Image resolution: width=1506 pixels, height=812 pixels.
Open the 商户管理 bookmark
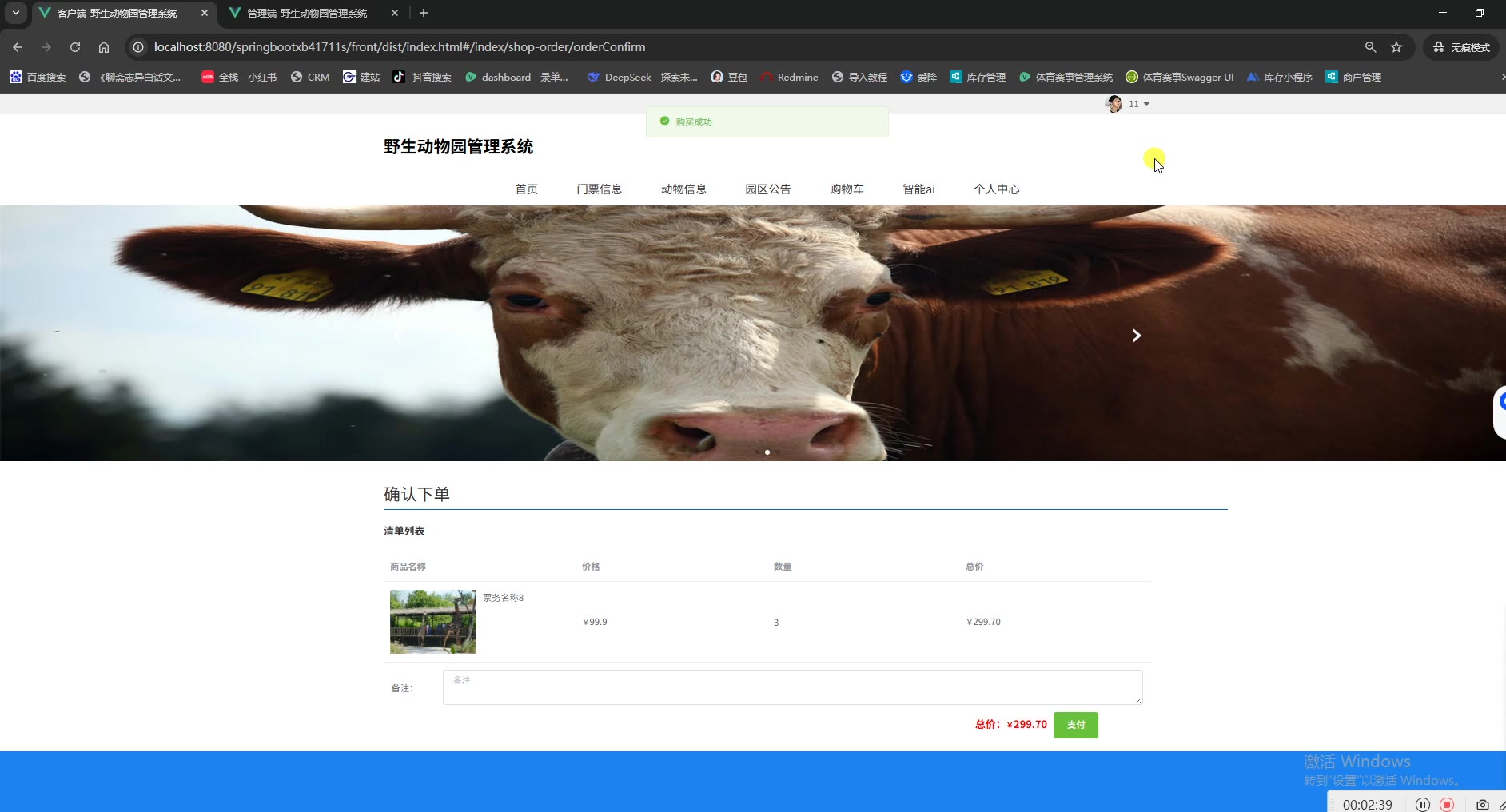[x=1353, y=78]
